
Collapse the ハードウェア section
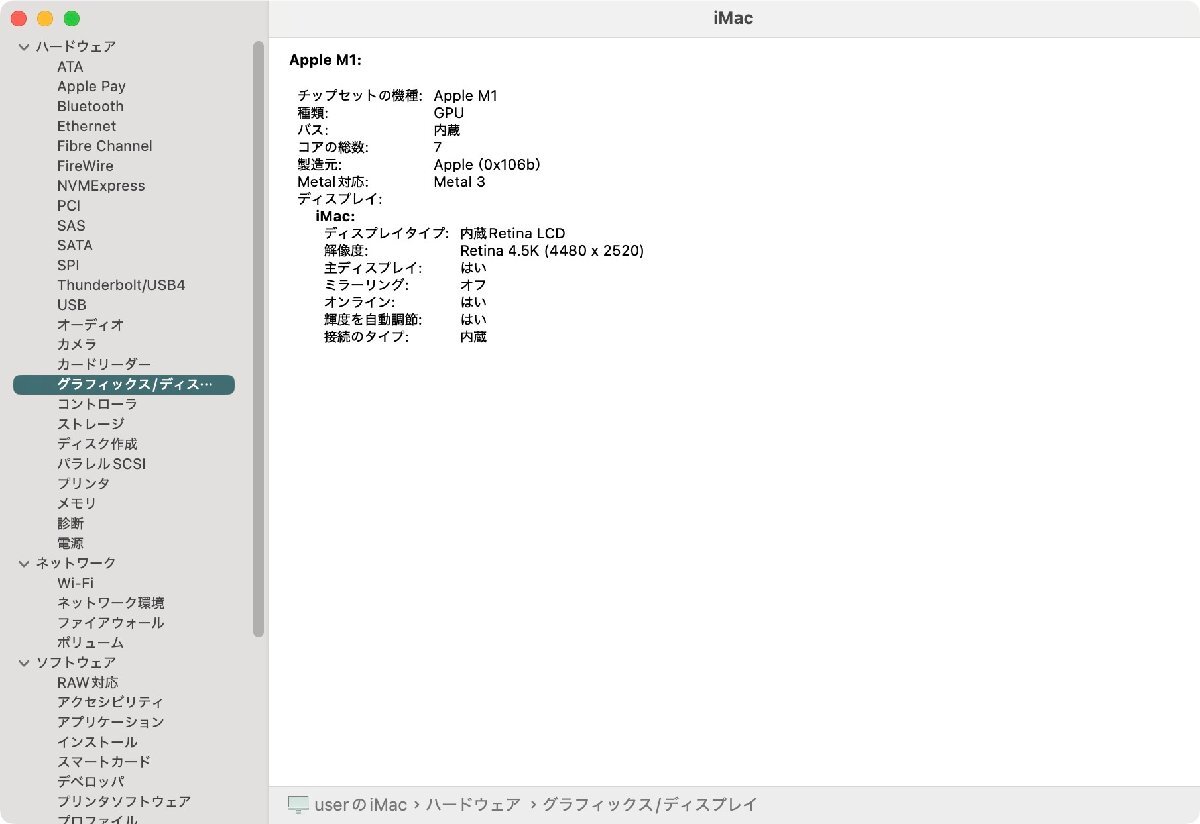(24, 47)
